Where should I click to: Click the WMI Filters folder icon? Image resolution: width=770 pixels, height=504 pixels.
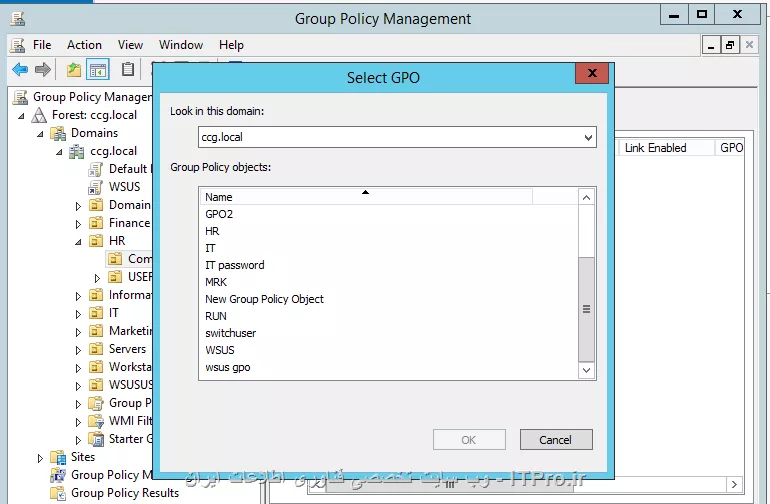click(96, 421)
